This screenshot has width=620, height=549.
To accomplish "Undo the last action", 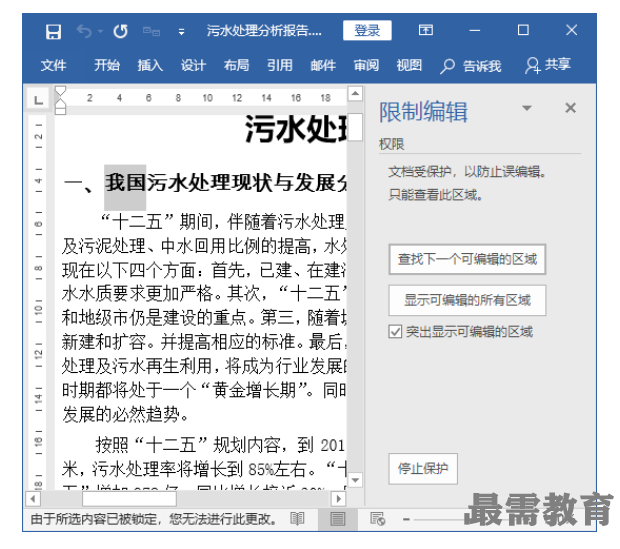I will pos(84,31).
